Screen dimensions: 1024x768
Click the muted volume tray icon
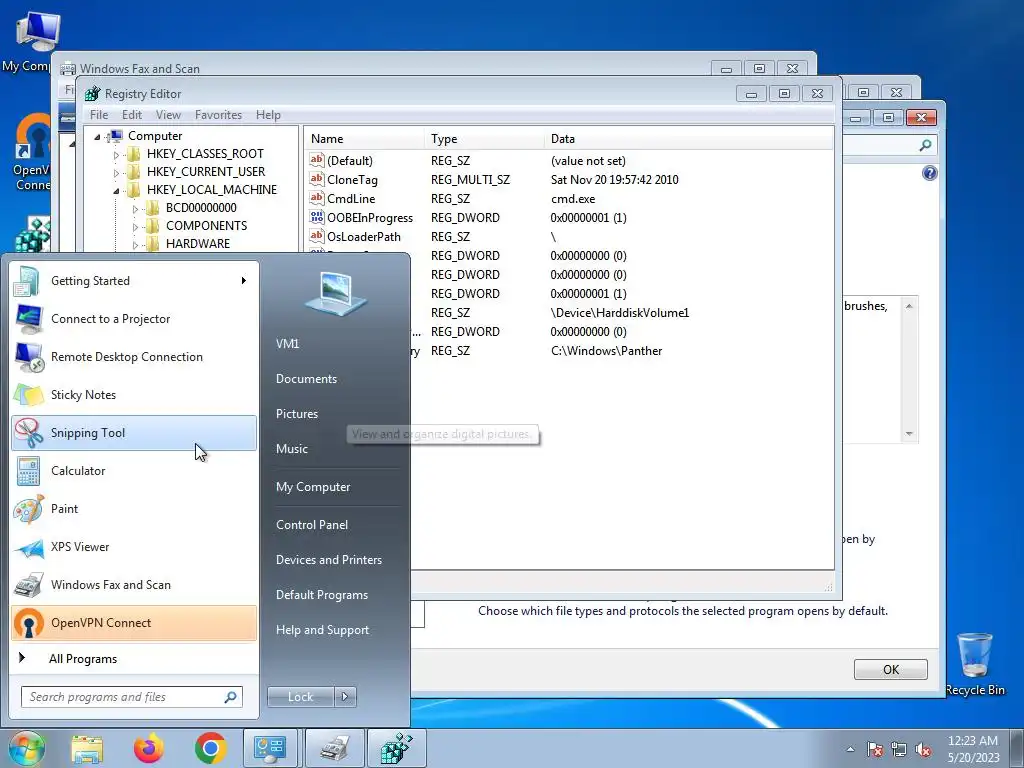923,750
